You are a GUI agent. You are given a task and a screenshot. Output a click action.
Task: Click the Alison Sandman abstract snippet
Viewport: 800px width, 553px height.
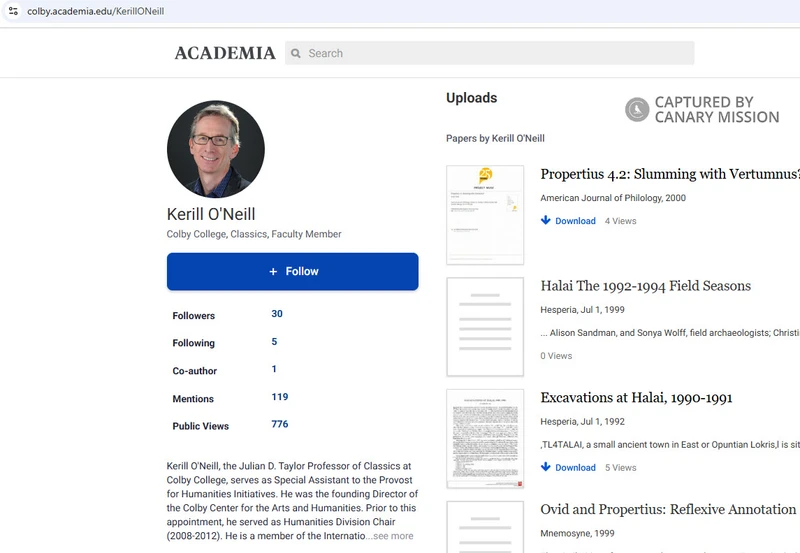coord(670,333)
